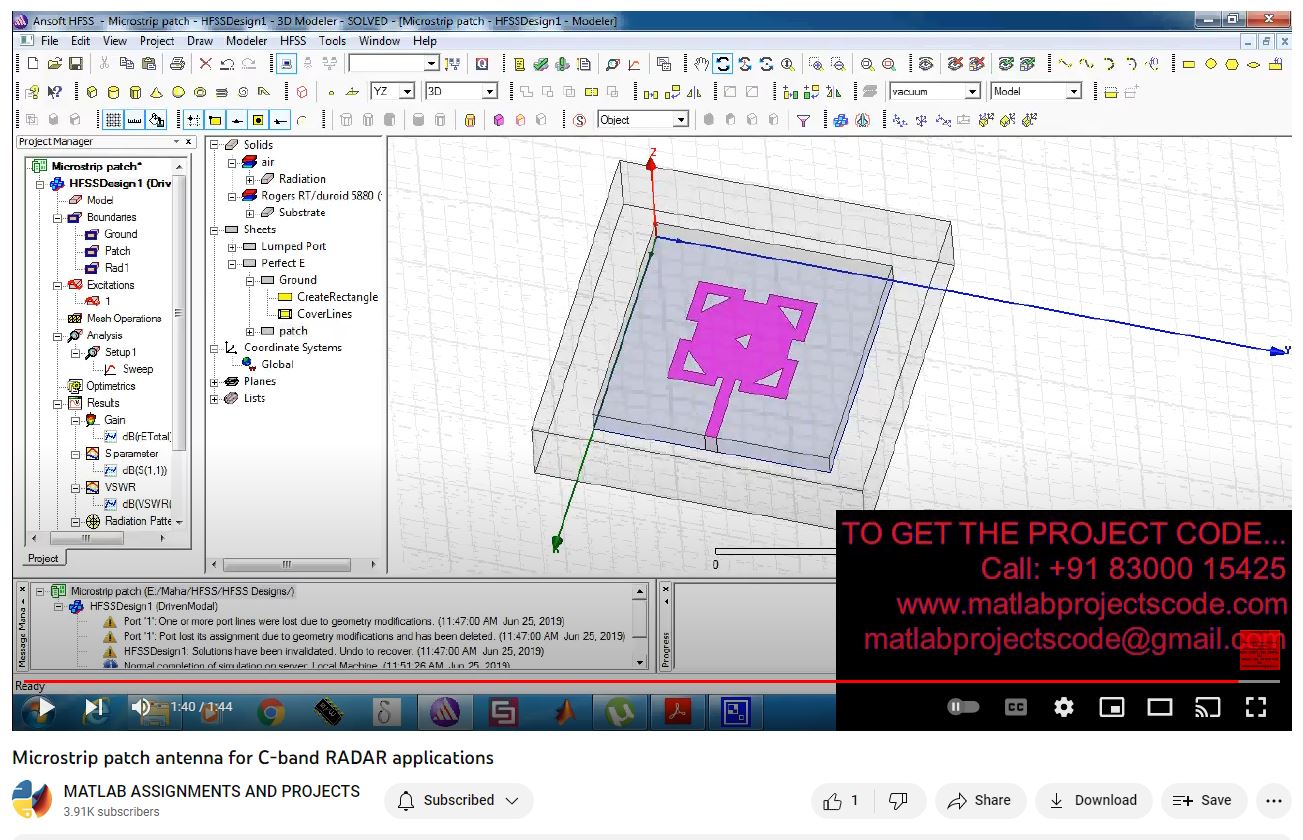Click the Print icon in HFSS toolbar
Image resolution: width=1303 pixels, height=840 pixels.
tap(177, 64)
